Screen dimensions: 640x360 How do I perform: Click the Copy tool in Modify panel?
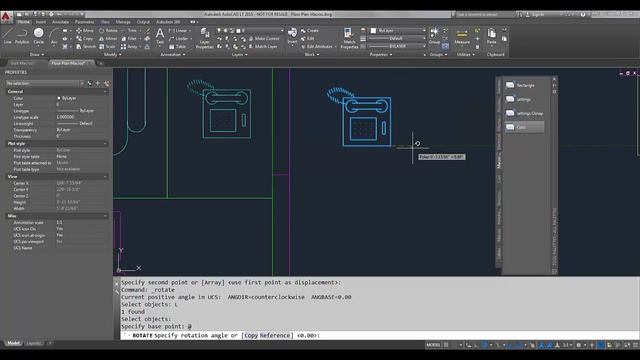pyautogui.click(x=84, y=39)
